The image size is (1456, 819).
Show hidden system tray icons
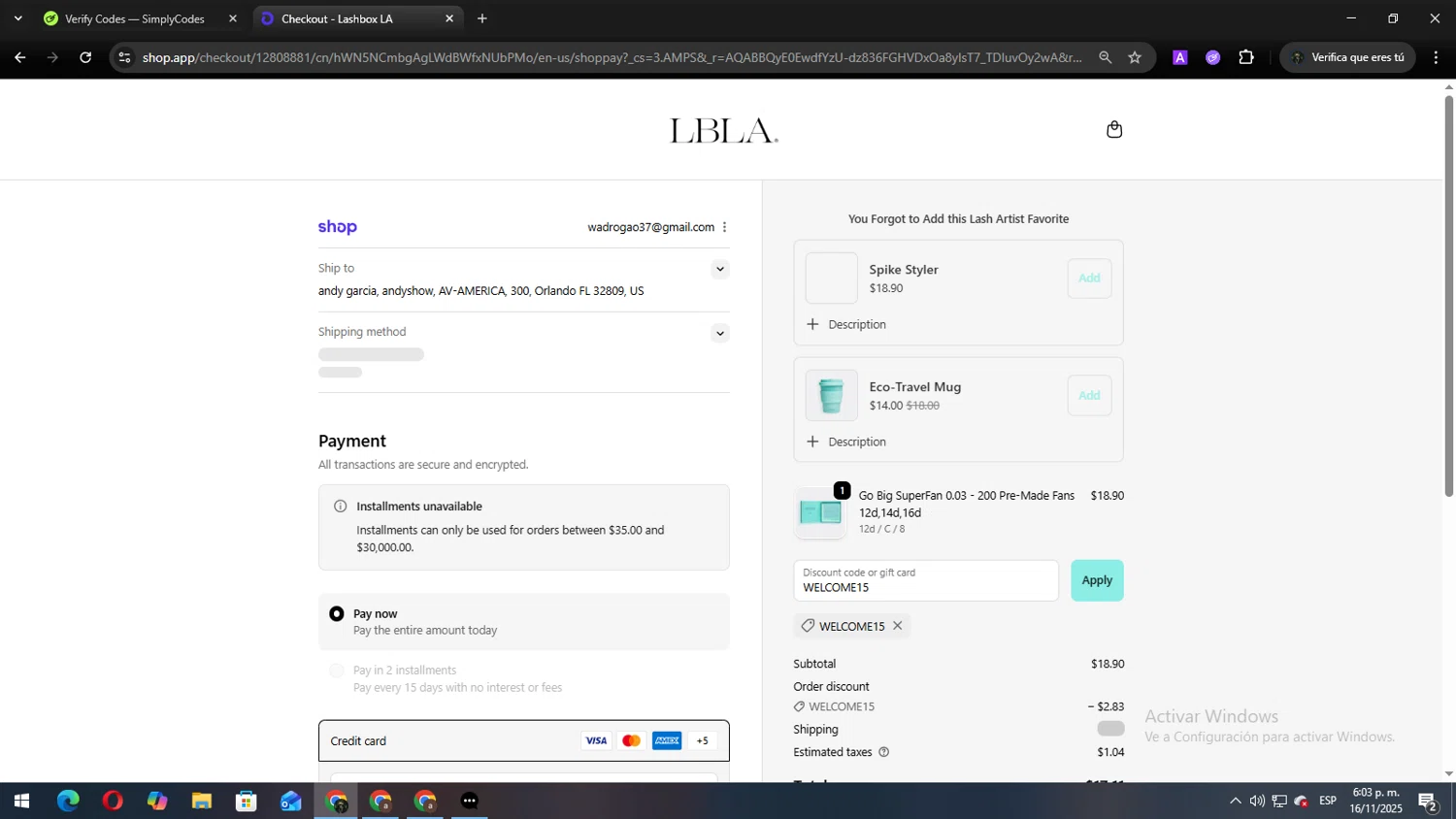pos(1235,801)
